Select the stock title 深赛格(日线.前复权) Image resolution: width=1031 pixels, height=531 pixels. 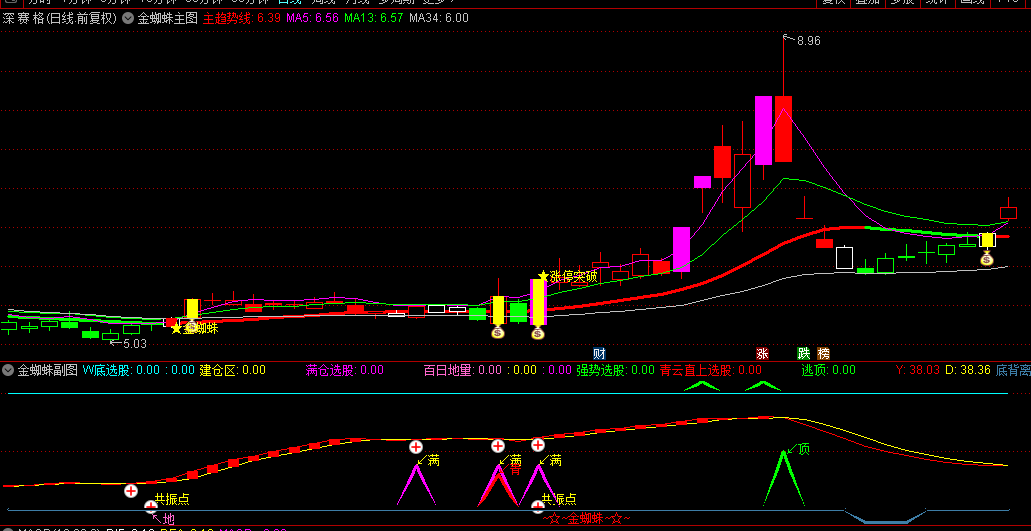pos(59,18)
